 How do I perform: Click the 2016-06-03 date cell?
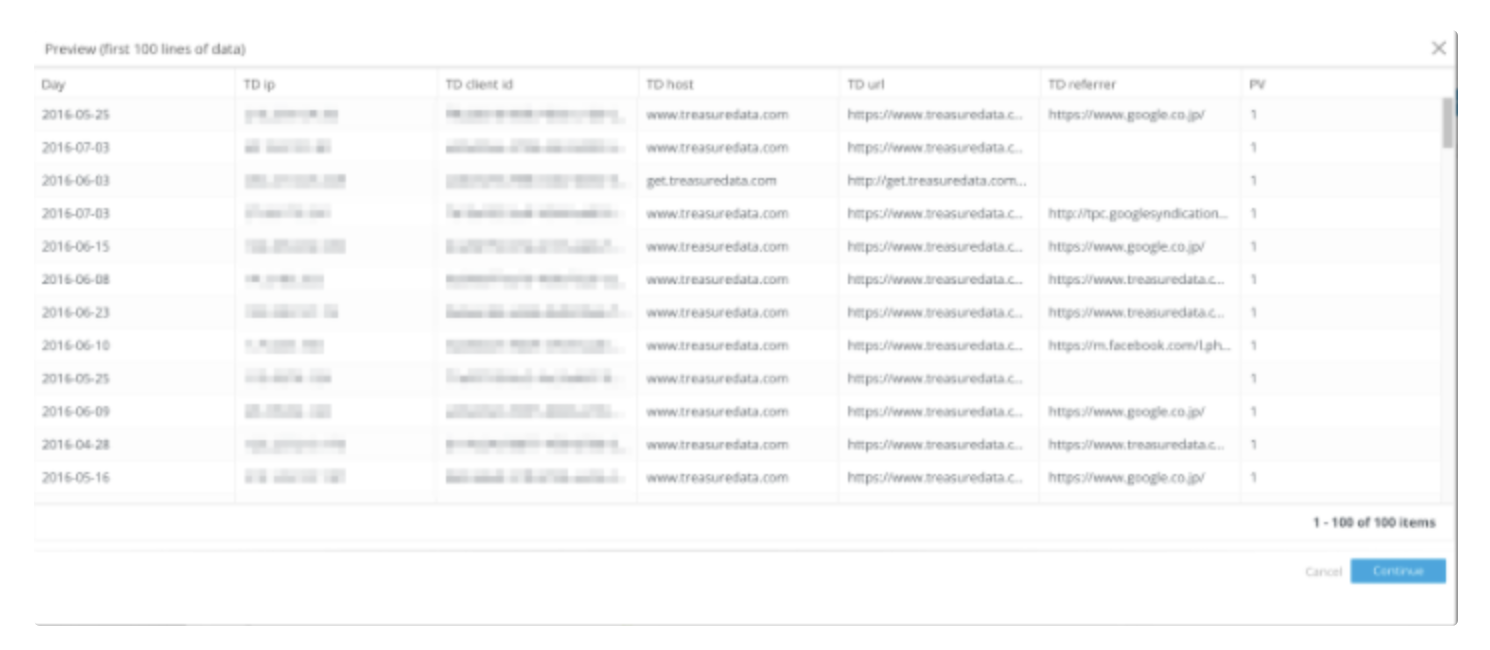pos(76,181)
